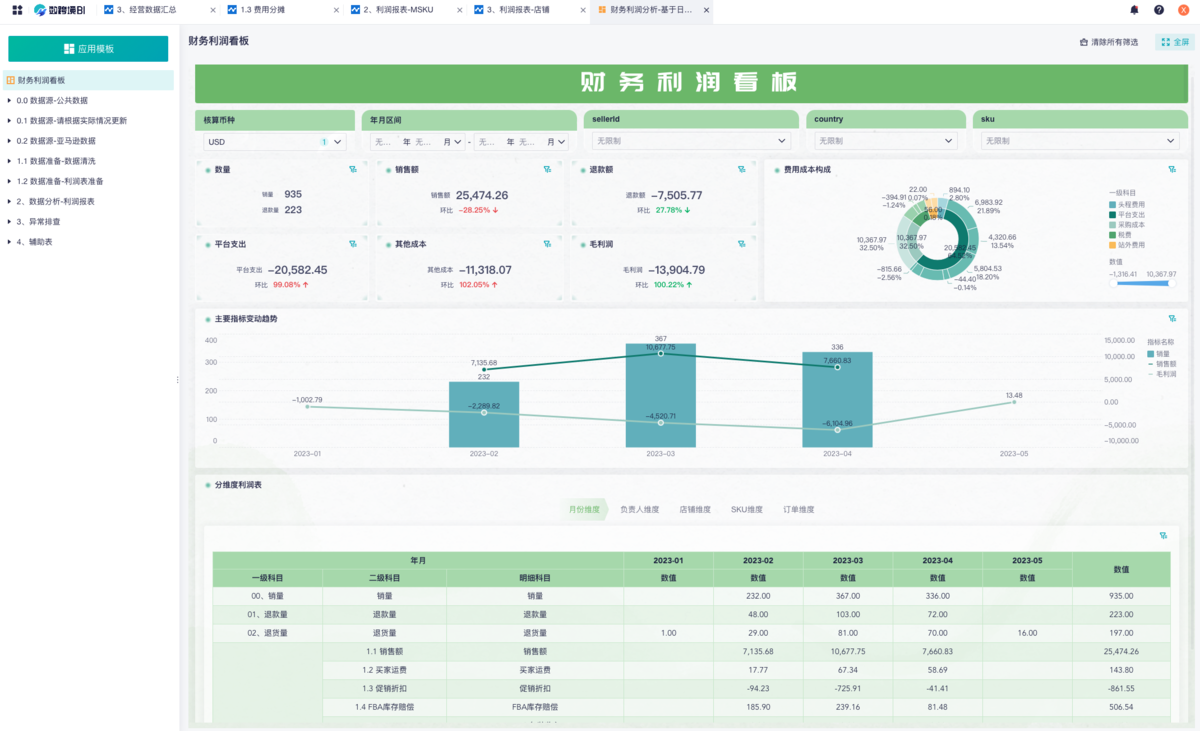This screenshot has width=1200, height=731.
Task: Switch to the 店铺维度 tab
Action: pyautogui.click(x=695, y=510)
